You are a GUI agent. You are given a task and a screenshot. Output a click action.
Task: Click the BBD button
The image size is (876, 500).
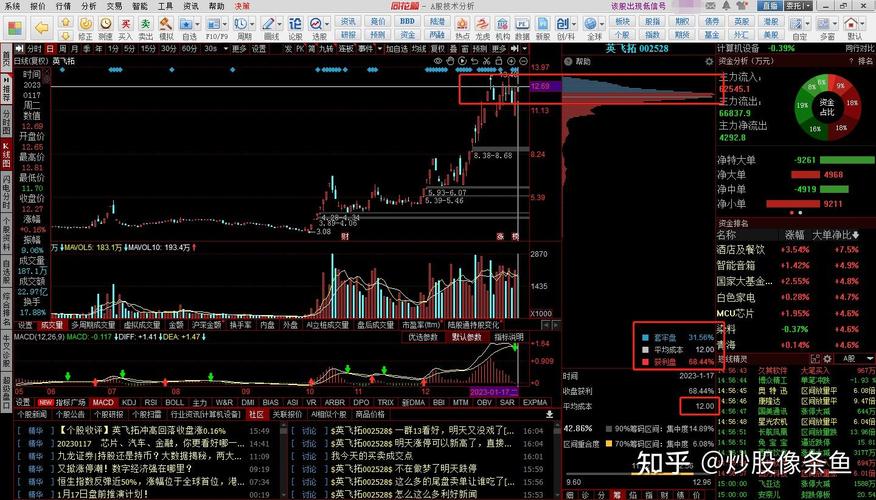(x=407, y=21)
